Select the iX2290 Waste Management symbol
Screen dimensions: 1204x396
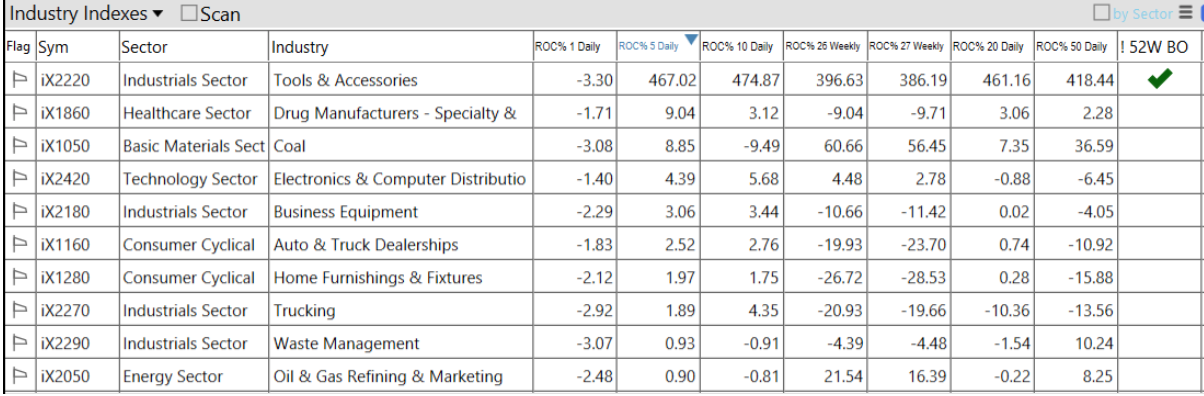66,344
